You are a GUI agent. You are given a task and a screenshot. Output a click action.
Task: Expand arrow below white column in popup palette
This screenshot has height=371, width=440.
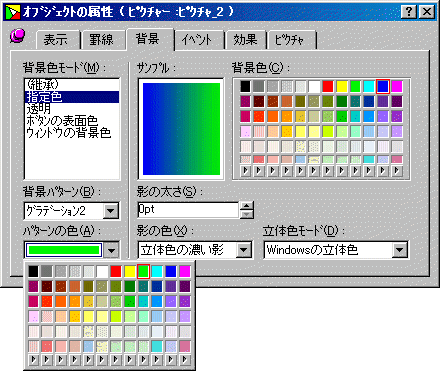[102, 359]
